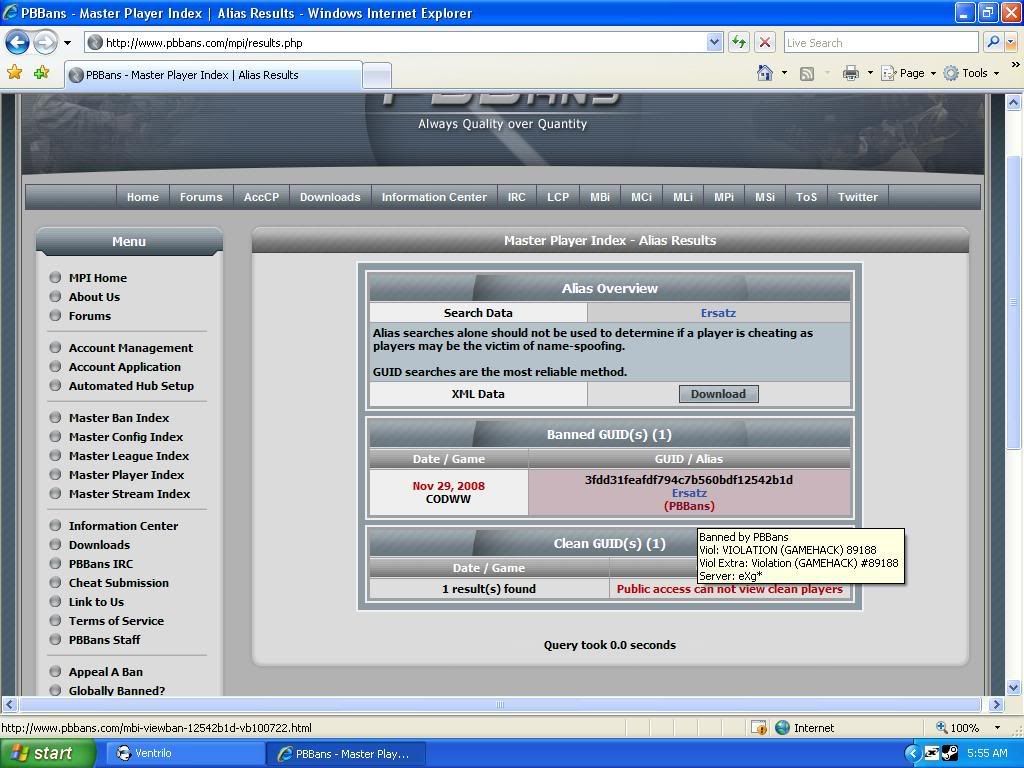This screenshot has height=768, width=1024.
Task: Open the AccCP nav item
Action: pyautogui.click(x=261, y=197)
